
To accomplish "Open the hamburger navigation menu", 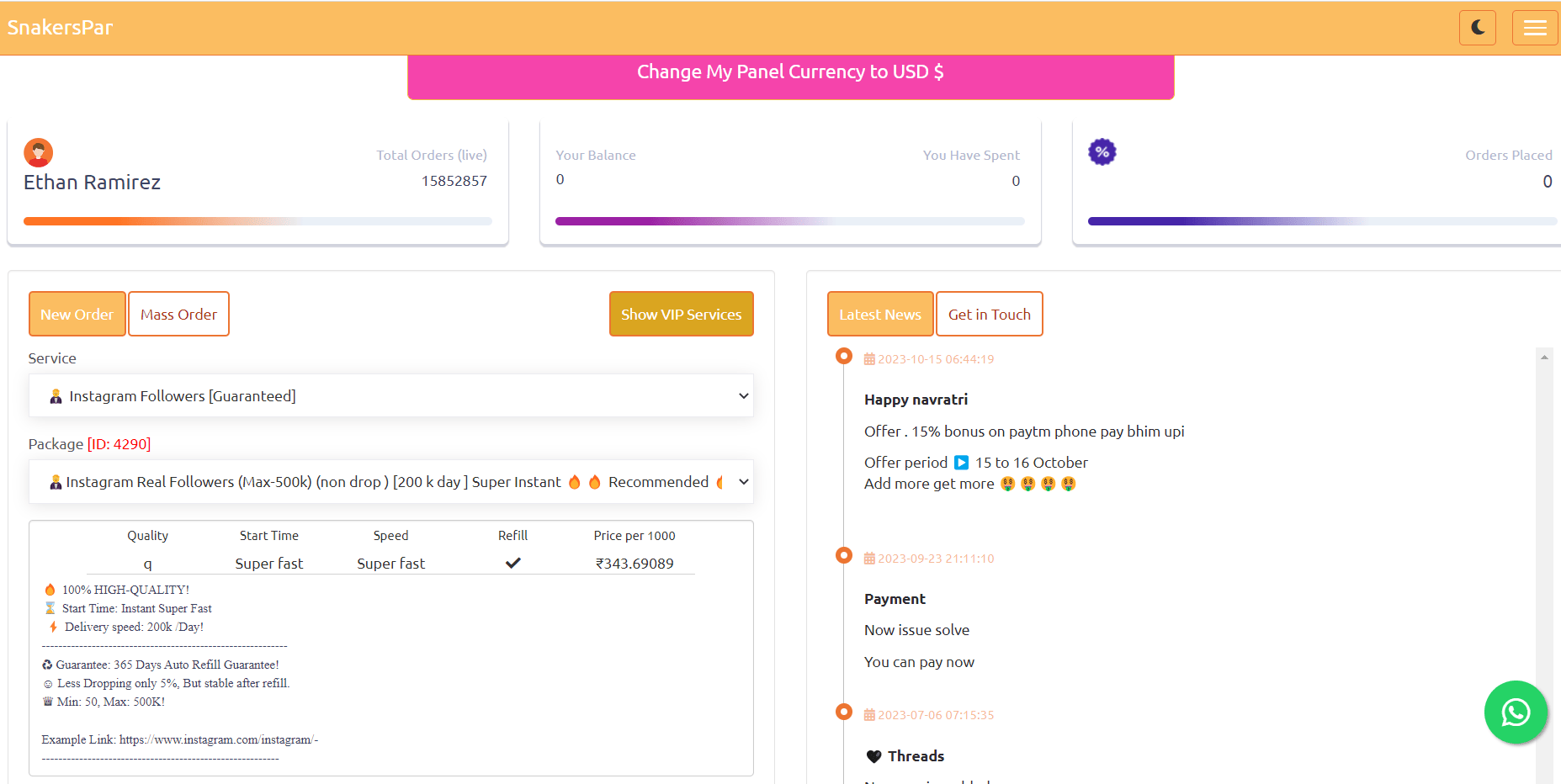I will tap(1534, 28).
